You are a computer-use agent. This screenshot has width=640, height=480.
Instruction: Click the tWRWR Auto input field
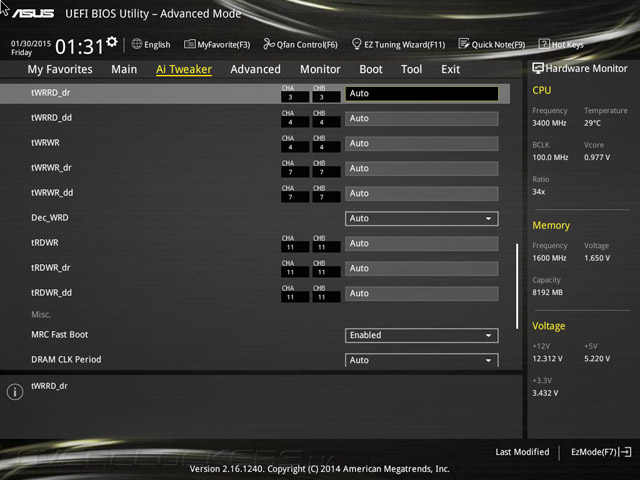422,144
